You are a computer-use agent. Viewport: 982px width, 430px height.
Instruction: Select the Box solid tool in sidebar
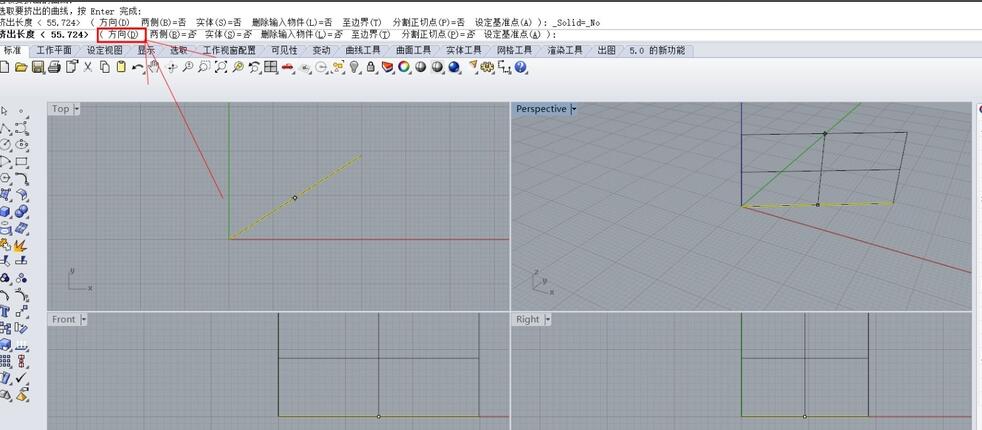tap(5, 212)
